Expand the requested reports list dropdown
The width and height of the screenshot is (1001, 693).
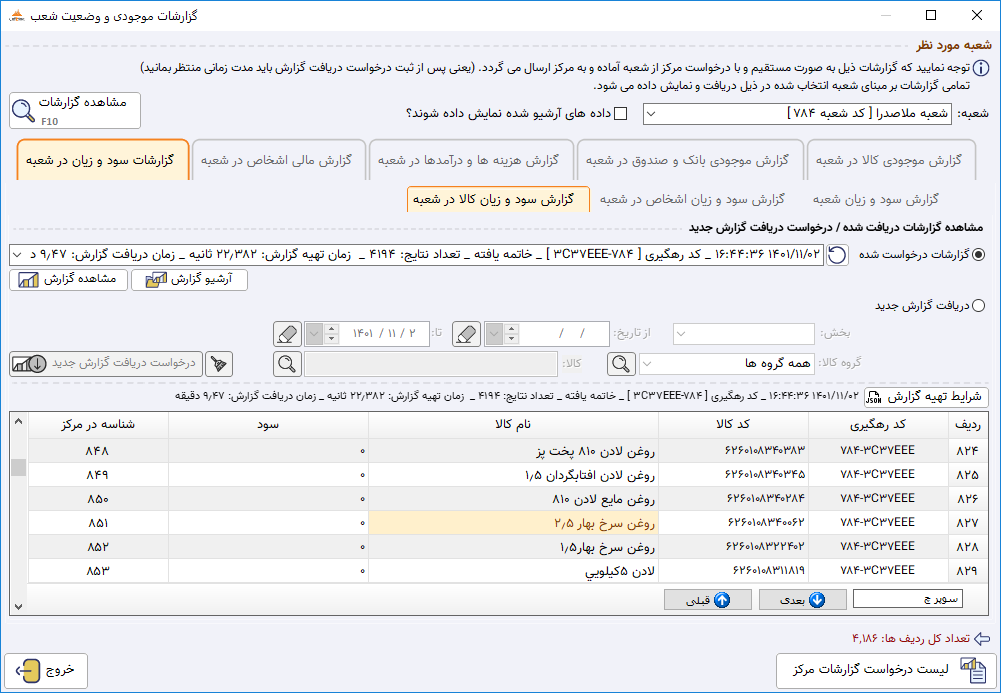click(x=15, y=255)
